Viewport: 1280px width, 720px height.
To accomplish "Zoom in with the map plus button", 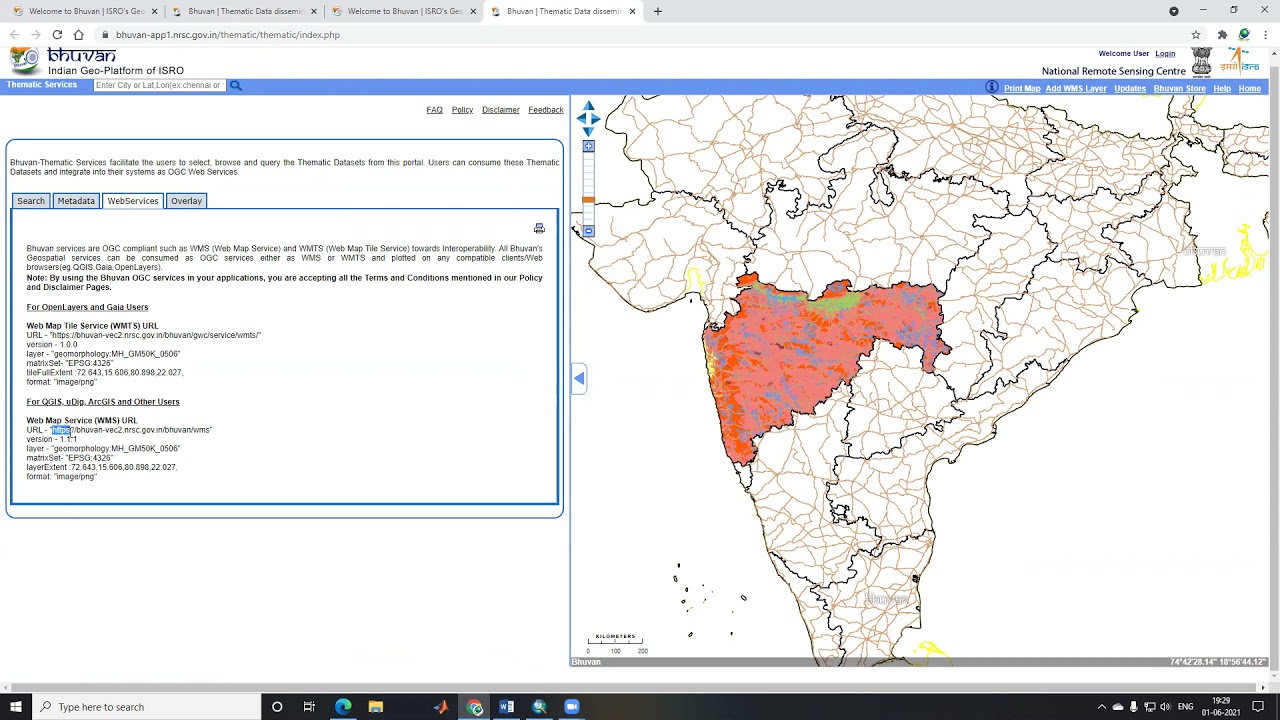I will [x=588, y=146].
